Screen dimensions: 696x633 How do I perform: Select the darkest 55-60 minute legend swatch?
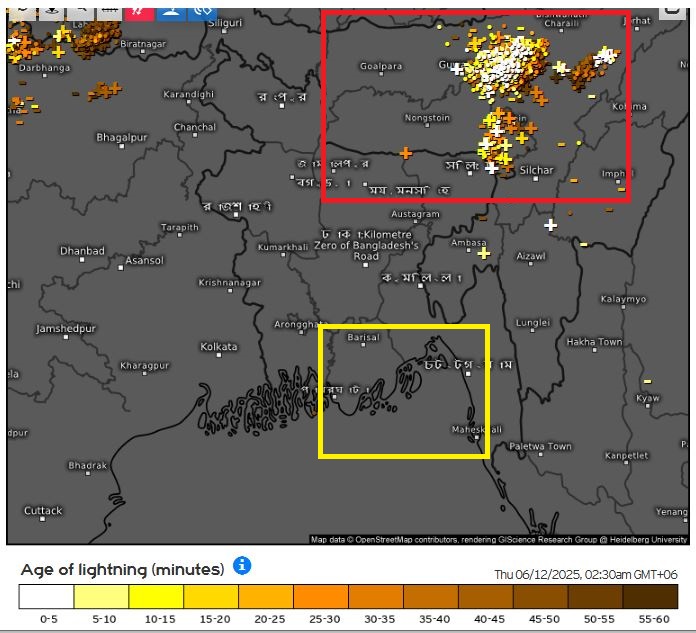(651, 596)
